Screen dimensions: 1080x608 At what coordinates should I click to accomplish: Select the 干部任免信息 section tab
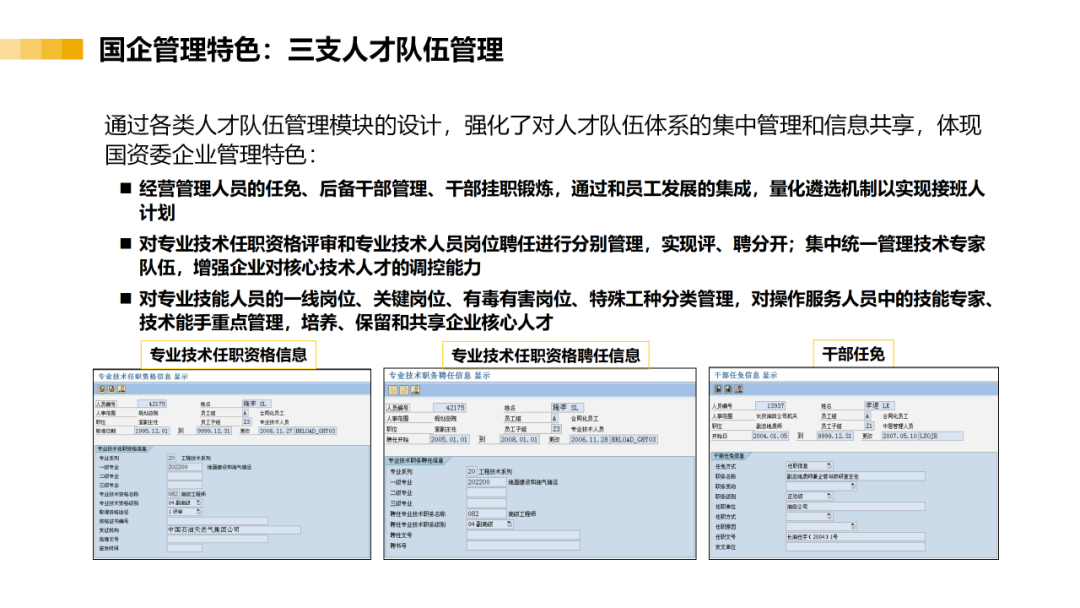click(x=729, y=456)
